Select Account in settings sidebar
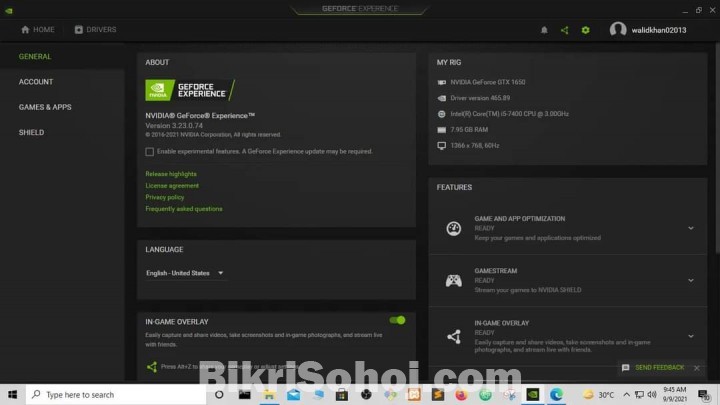The width and height of the screenshot is (720, 405). click(x=36, y=82)
